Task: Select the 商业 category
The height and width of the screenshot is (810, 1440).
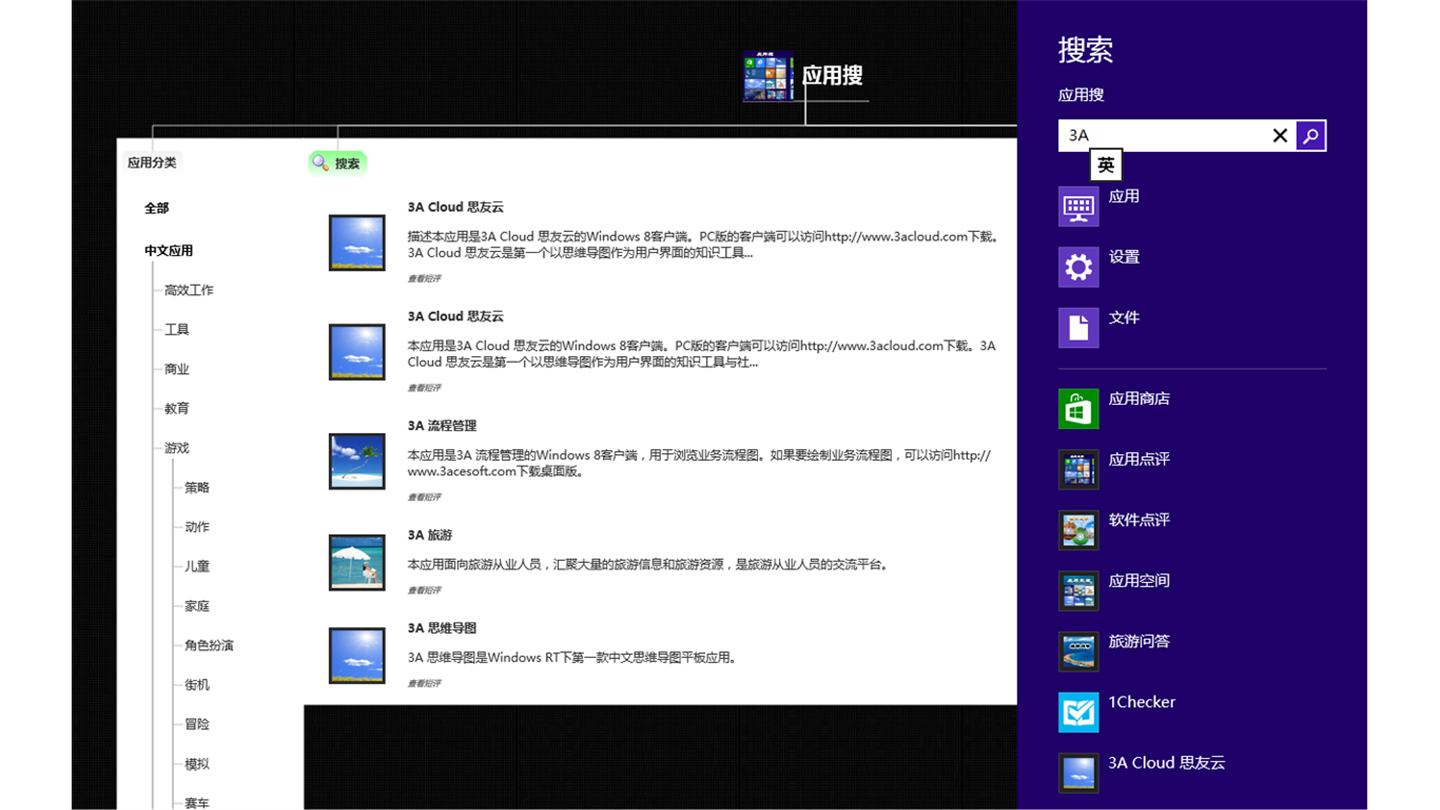Action: (x=177, y=369)
